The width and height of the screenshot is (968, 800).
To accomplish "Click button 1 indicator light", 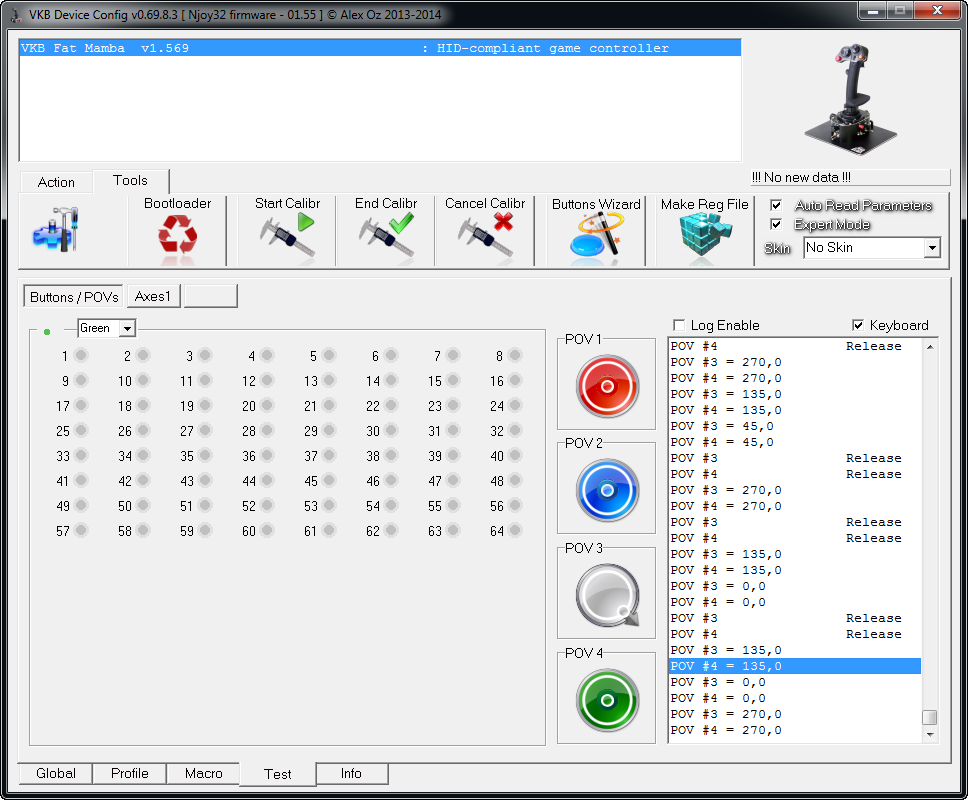I will (81, 356).
